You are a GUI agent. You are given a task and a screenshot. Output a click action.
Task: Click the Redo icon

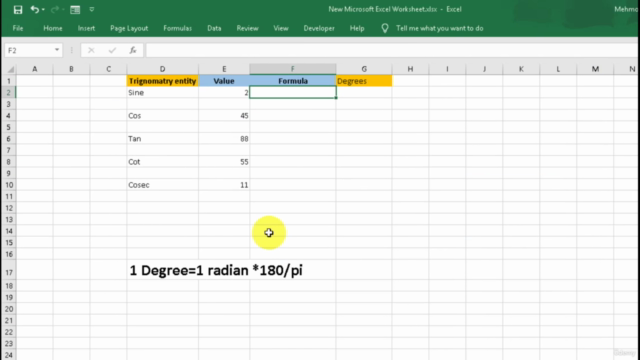click(55, 9)
